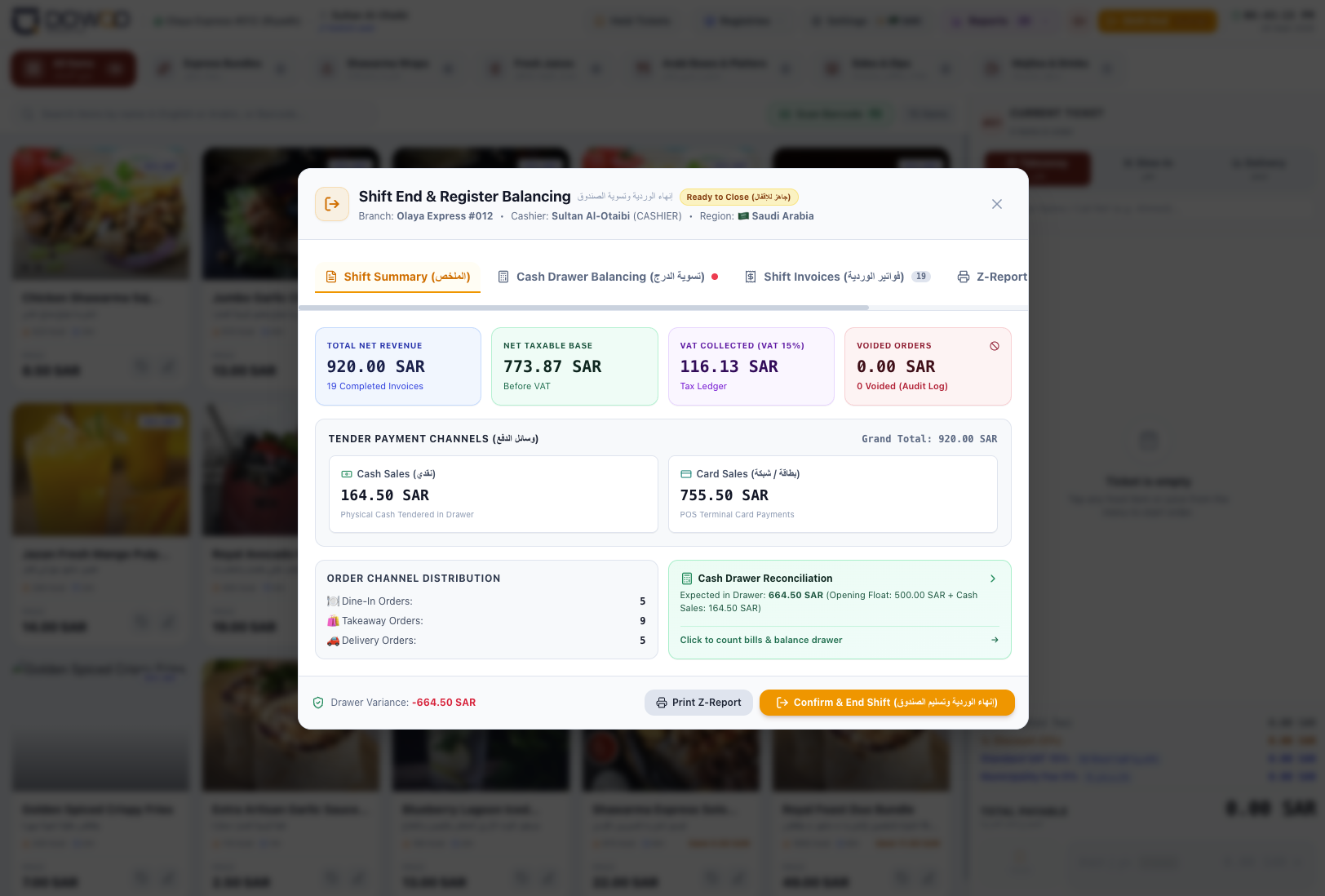Confirm and End Shift
Viewport: 1325px width, 896px height.
pos(887,703)
